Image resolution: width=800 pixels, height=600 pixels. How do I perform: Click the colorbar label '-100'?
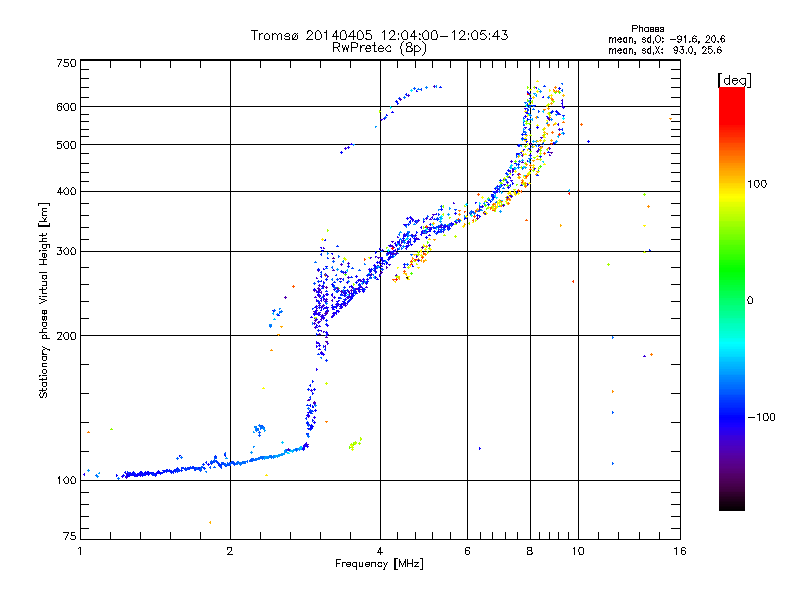pyautogui.click(x=761, y=417)
